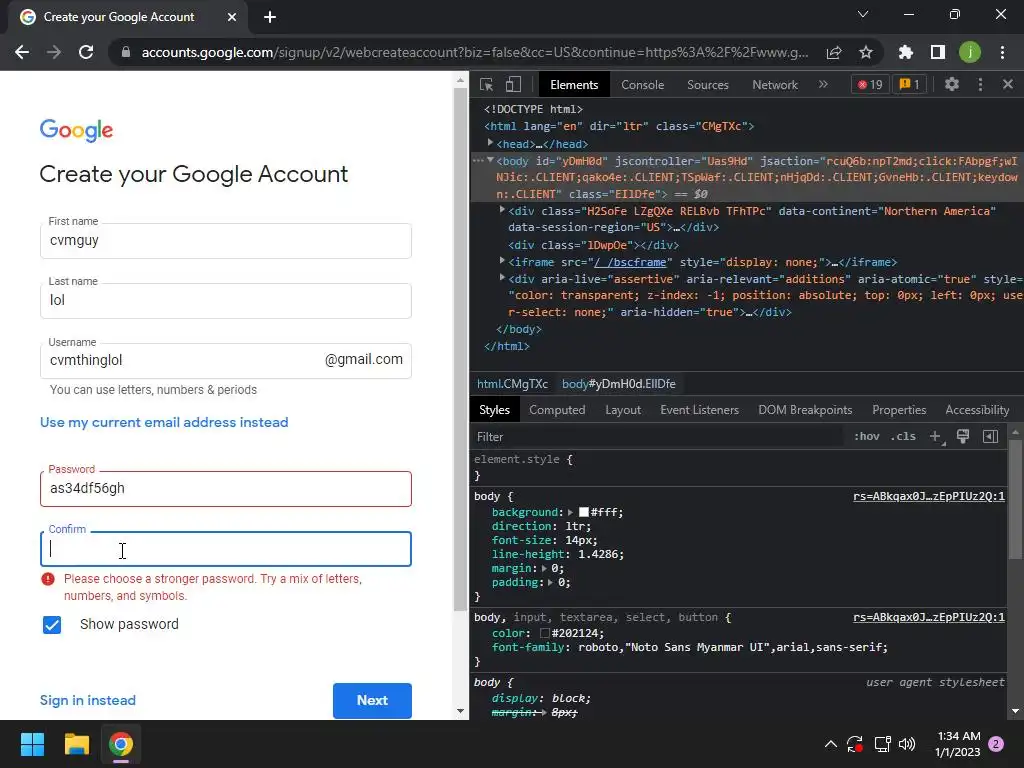Viewport: 1024px width, 768px height.
Task: Open the rs=ABkqax0J stylesheet link for body rule
Action: (x=929, y=496)
